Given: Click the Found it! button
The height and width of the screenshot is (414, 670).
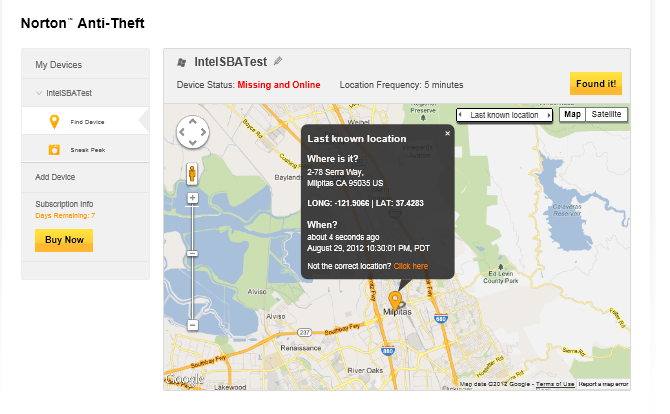Looking at the screenshot, I should coord(596,84).
